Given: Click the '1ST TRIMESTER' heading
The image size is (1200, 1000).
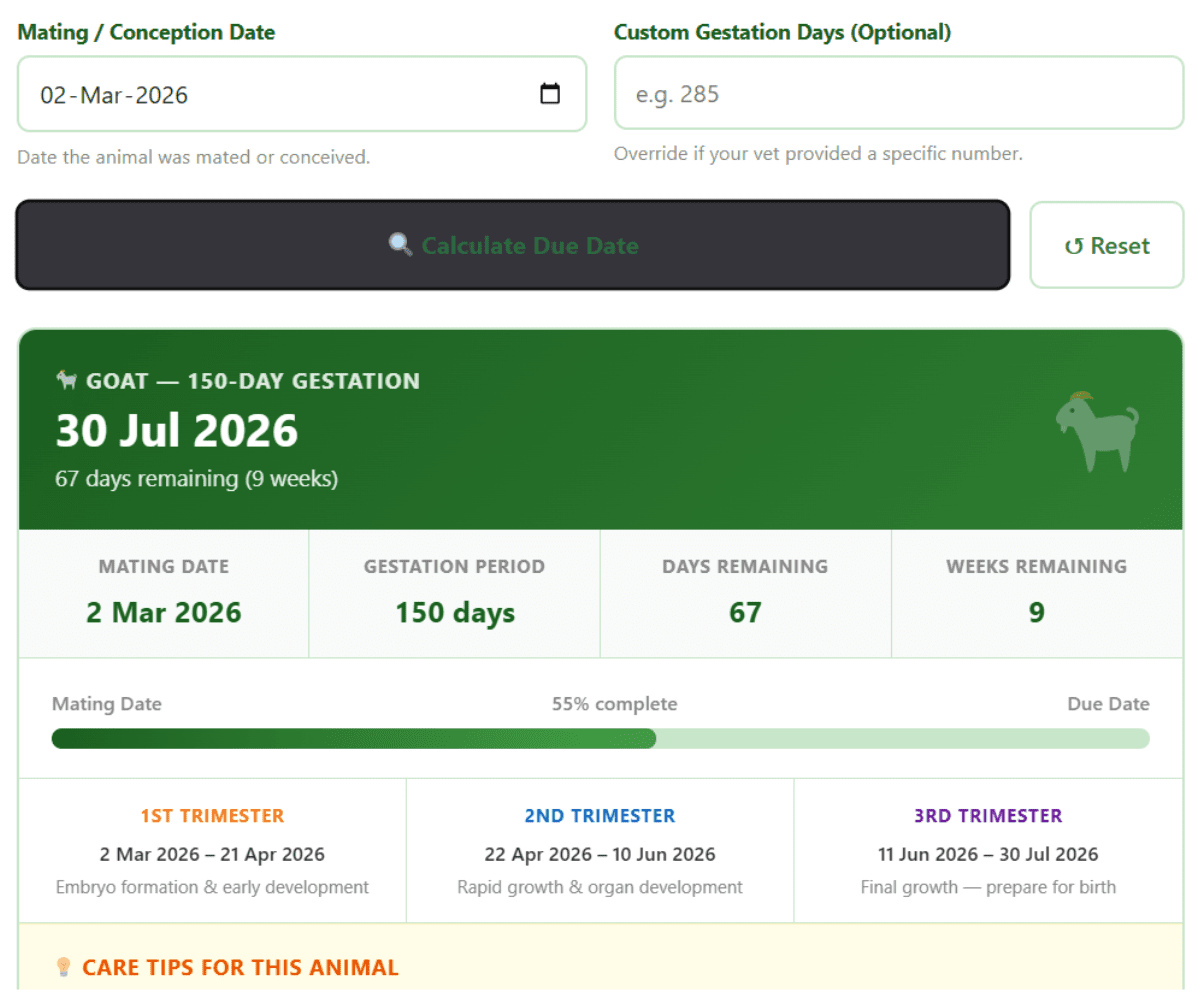Looking at the screenshot, I should (212, 816).
